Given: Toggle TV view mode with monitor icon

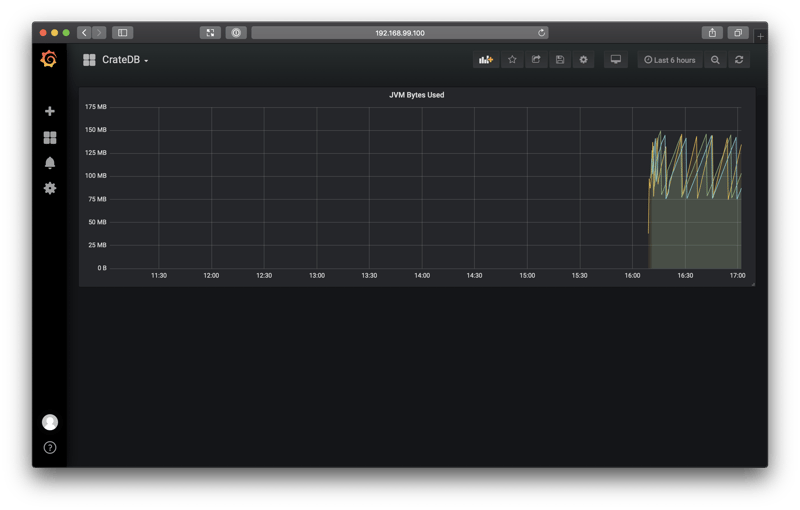Looking at the screenshot, I should [616, 60].
